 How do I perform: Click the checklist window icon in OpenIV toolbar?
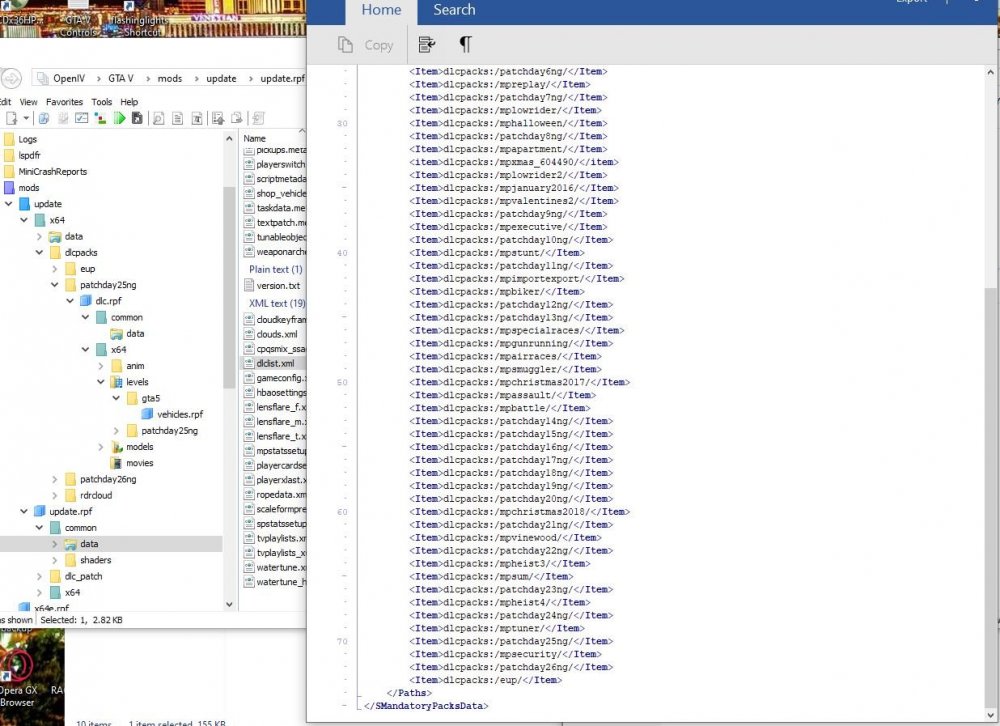[x=82, y=118]
